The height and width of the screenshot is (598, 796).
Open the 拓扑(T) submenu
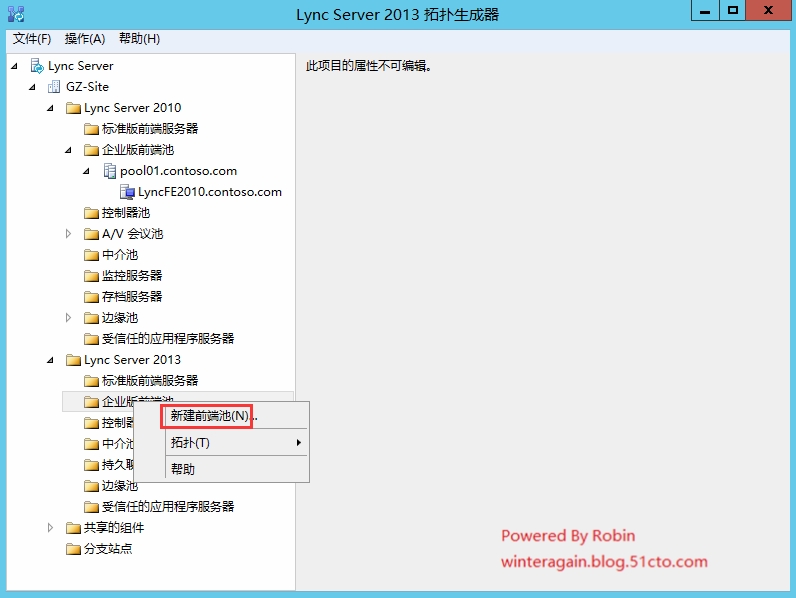coord(237,443)
